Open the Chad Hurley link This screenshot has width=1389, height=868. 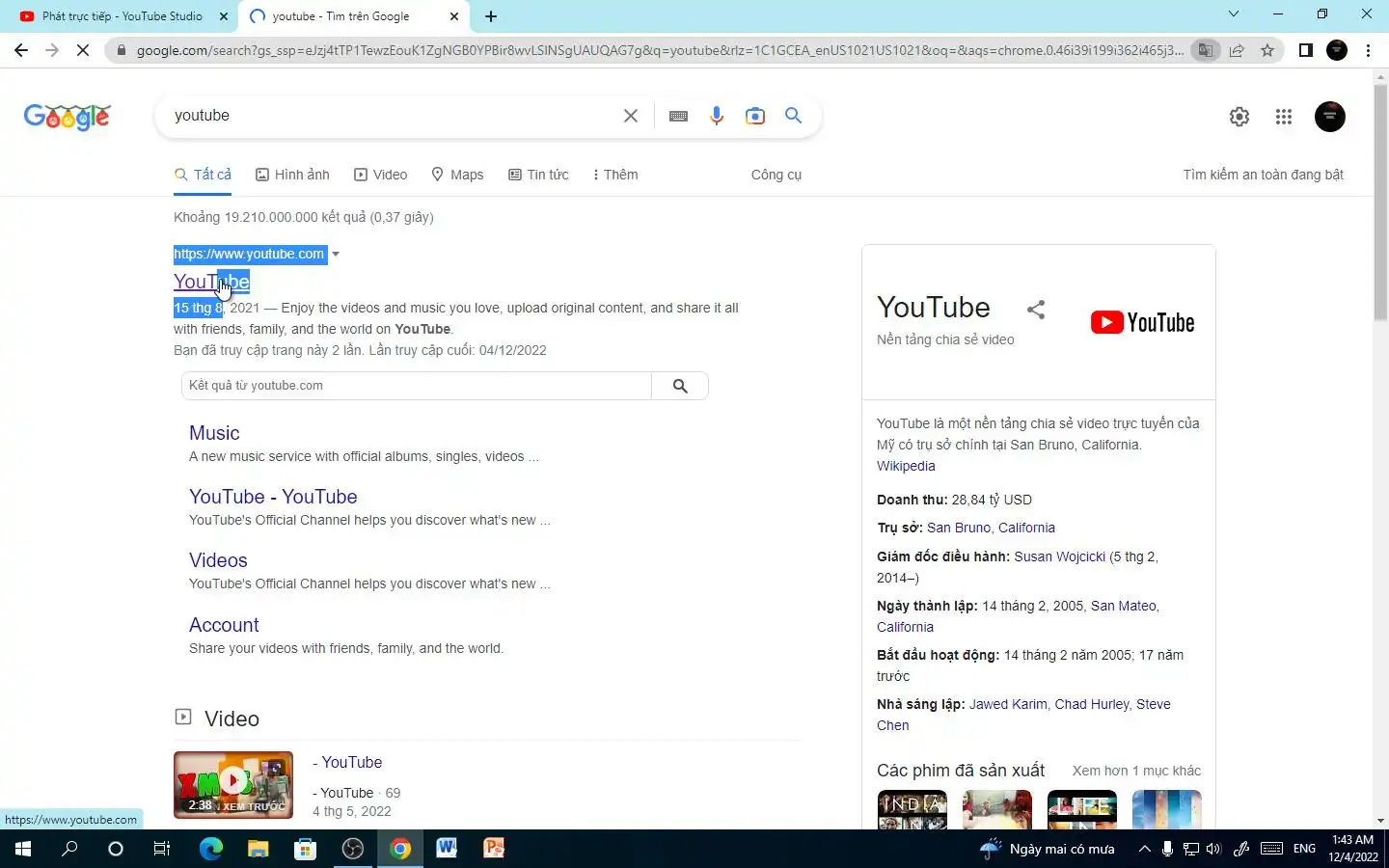click(1091, 704)
